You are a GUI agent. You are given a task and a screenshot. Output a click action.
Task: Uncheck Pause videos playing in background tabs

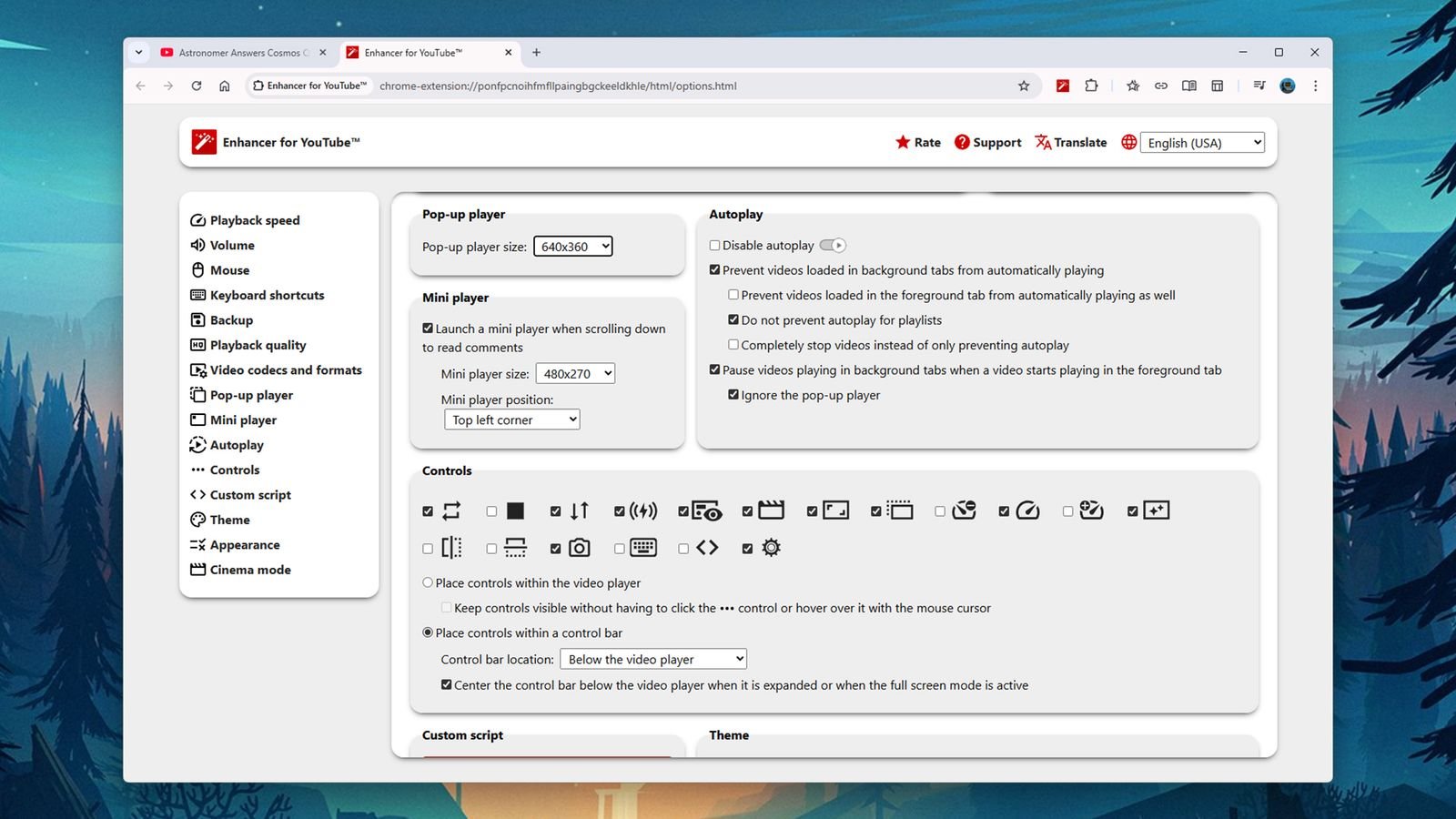[x=714, y=369]
